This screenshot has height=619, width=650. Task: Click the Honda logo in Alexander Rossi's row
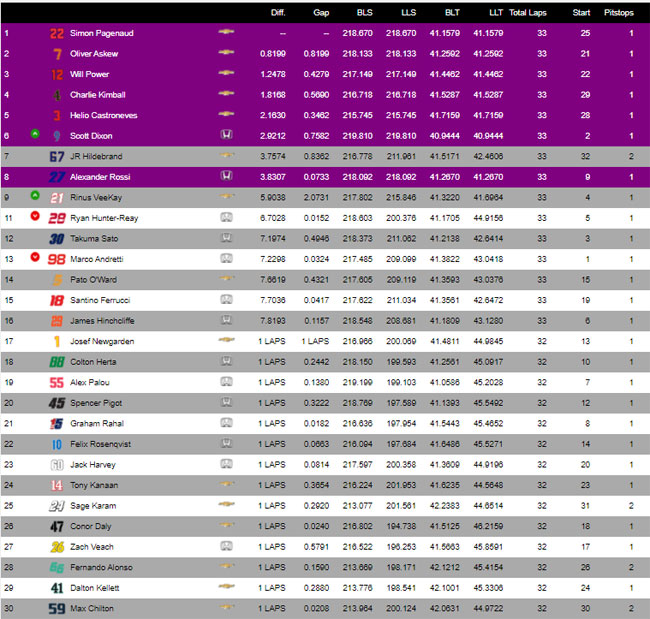click(226, 175)
